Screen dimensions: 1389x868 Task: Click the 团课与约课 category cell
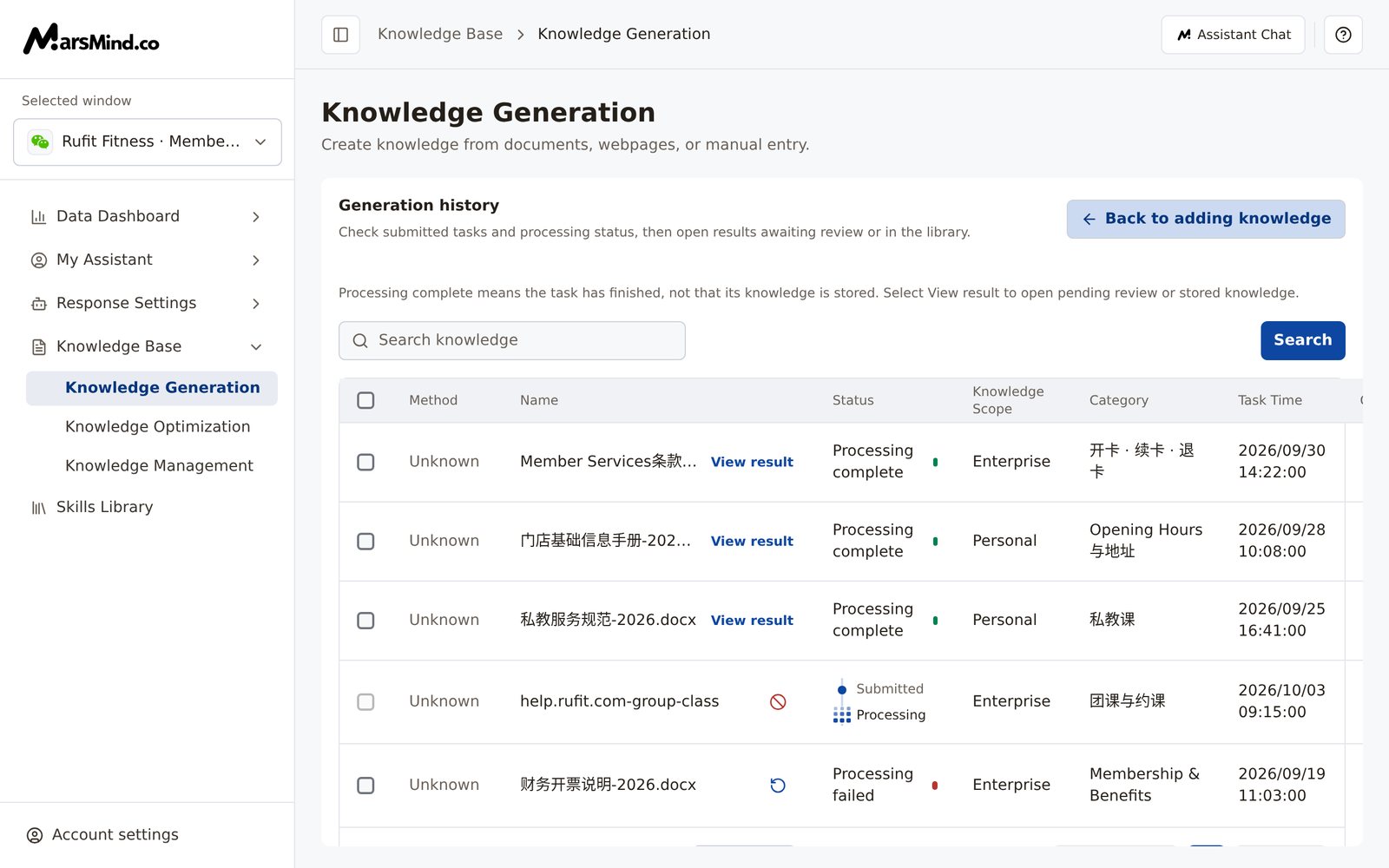pyautogui.click(x=1127, y=701)
